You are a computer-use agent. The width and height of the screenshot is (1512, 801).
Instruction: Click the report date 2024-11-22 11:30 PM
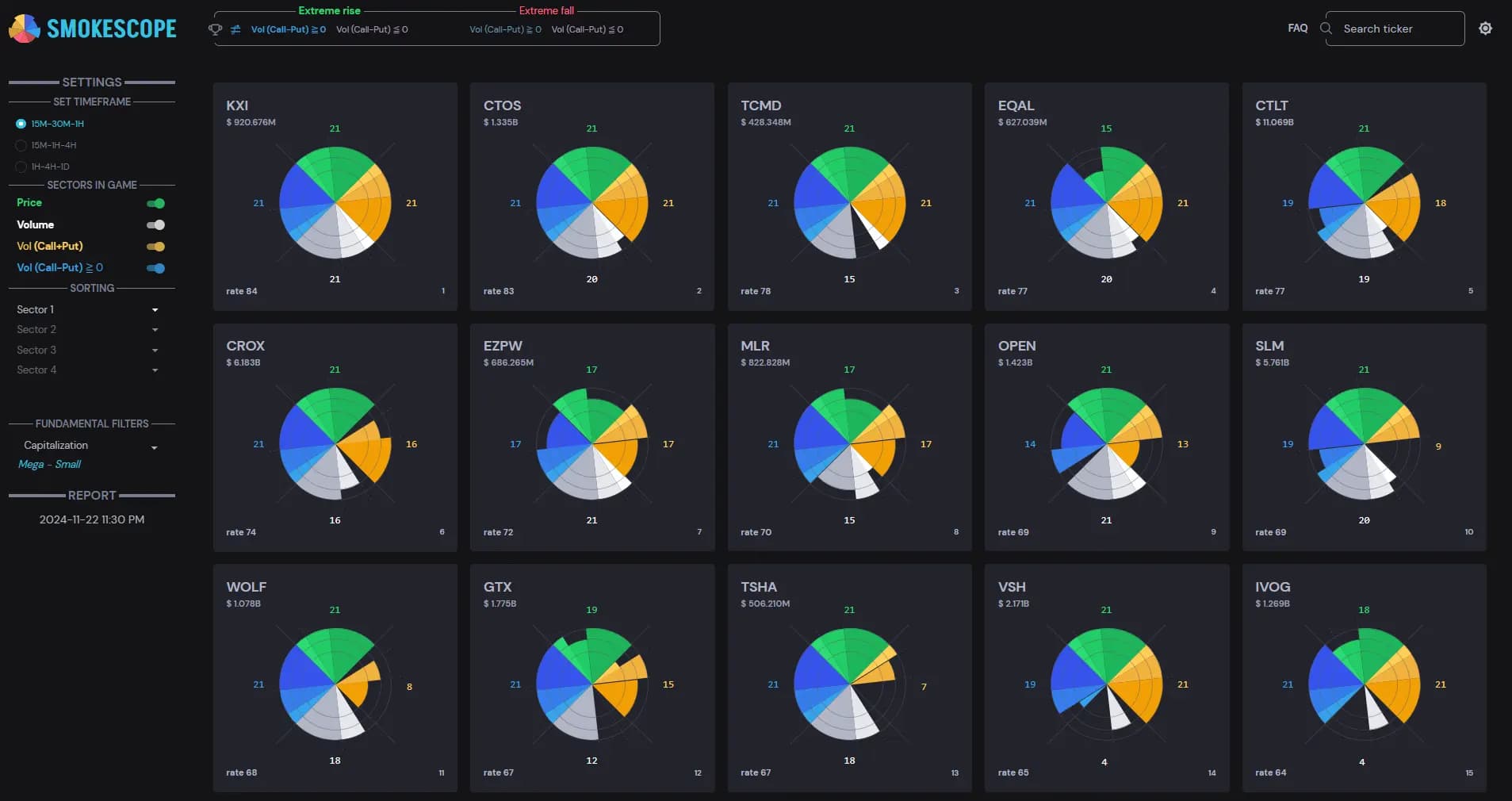coord(92,519)
